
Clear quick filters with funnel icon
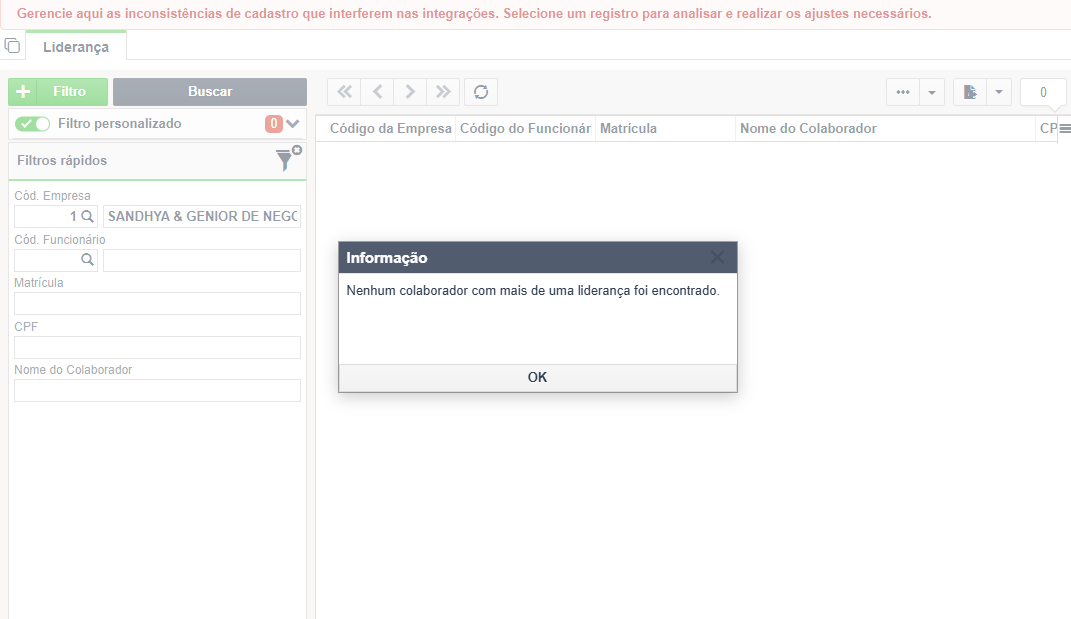point(288,158)
